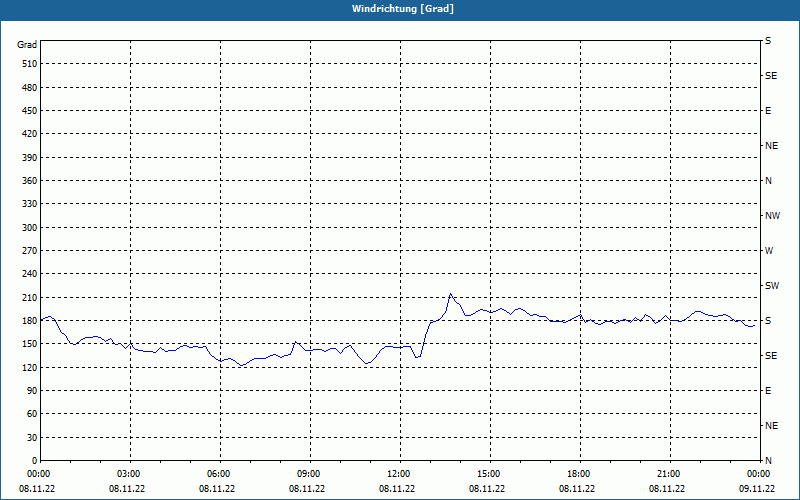Viewport: 800px width, 500px height.
Task: Click the 18:00 time label
Action: click(x=580, y=474)
